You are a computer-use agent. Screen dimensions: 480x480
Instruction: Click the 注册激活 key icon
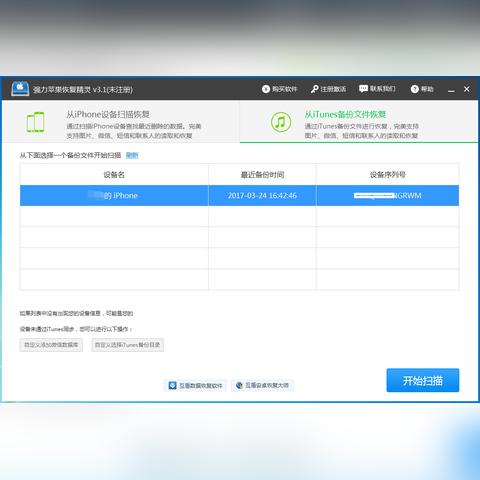314,89
